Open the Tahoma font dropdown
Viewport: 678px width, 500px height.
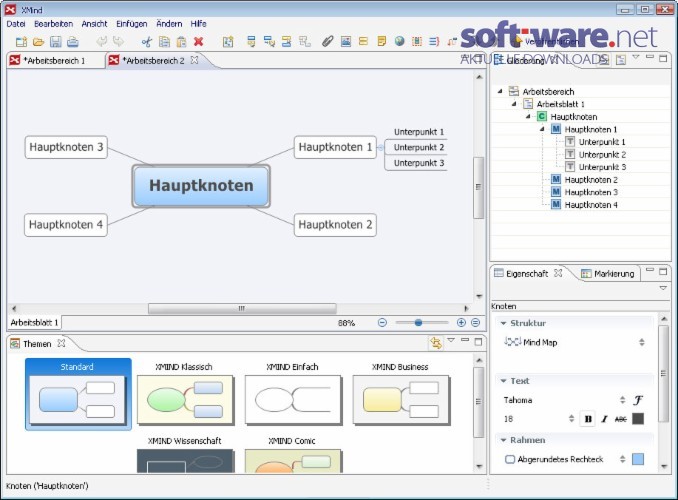pos(623,400)
